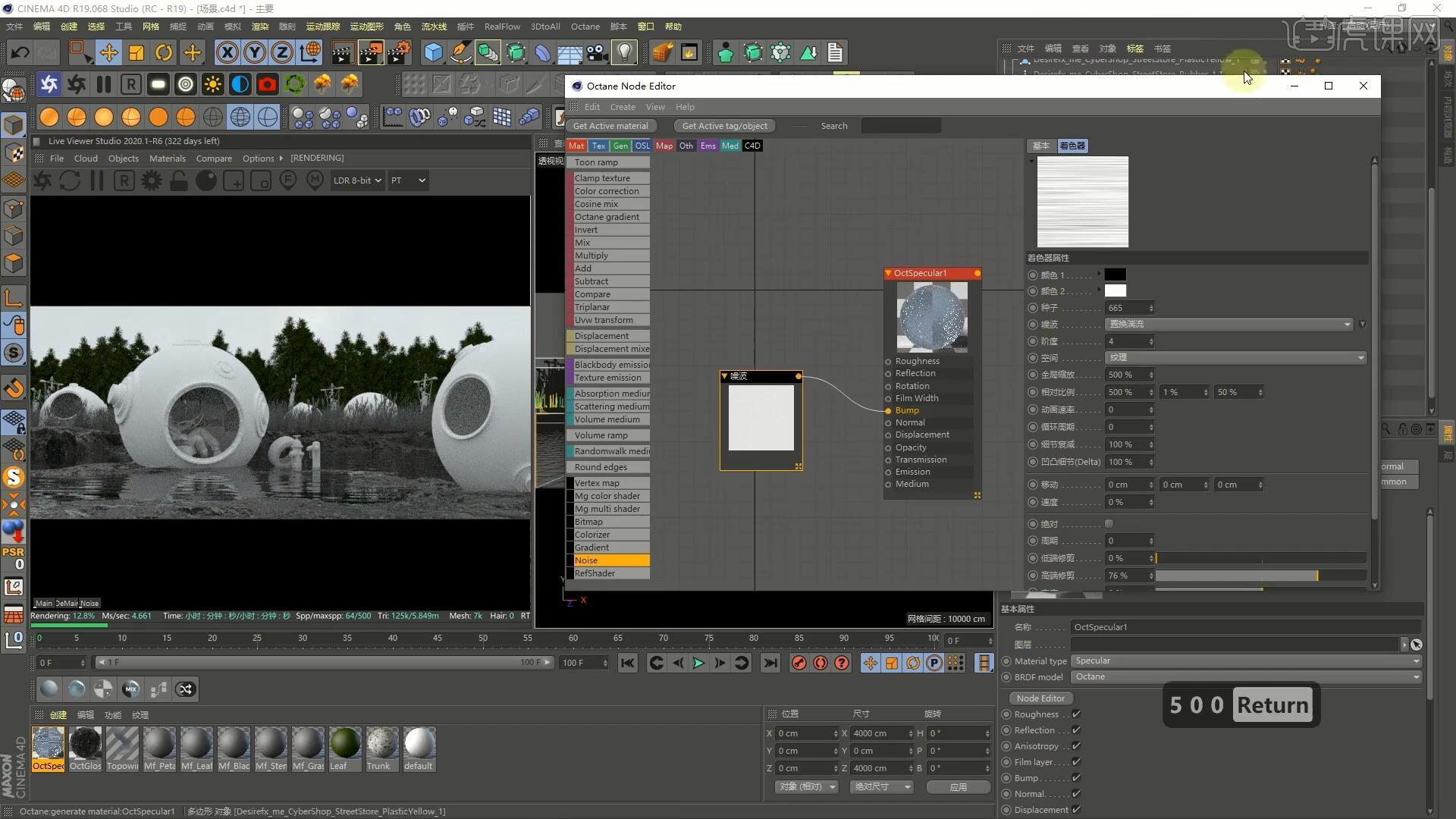1456x819 pixels.
Task: Restart render in the Live Viewer toolbar
Action: pos(70,180)
